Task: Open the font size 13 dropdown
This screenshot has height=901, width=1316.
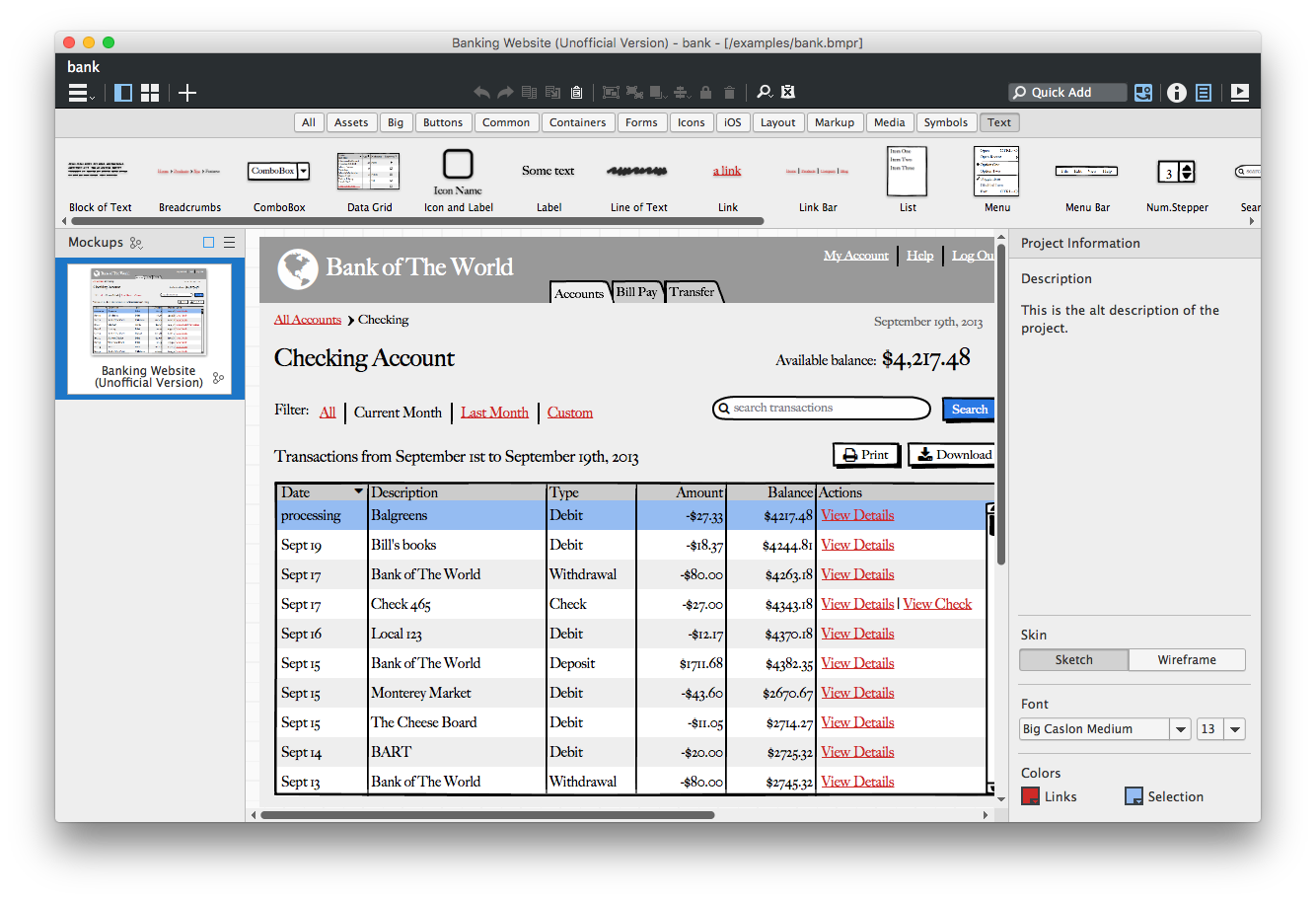Action: (1235, 729)
